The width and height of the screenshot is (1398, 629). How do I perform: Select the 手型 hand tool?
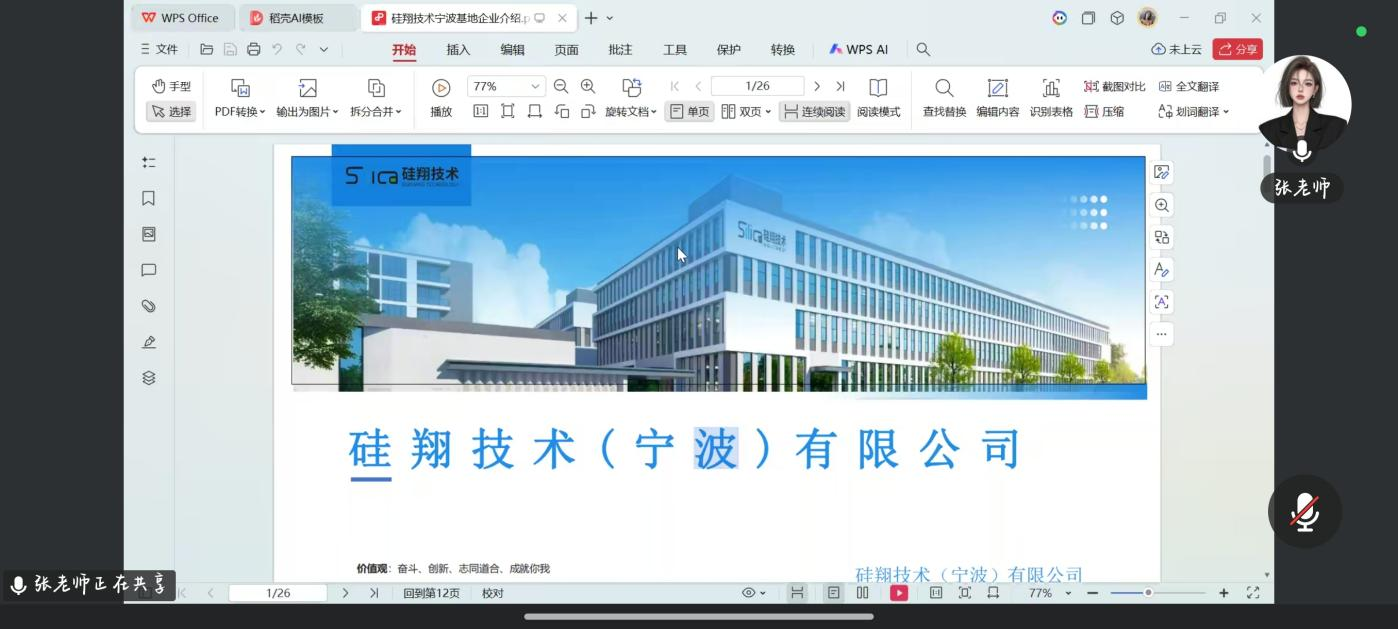[171, 87]
